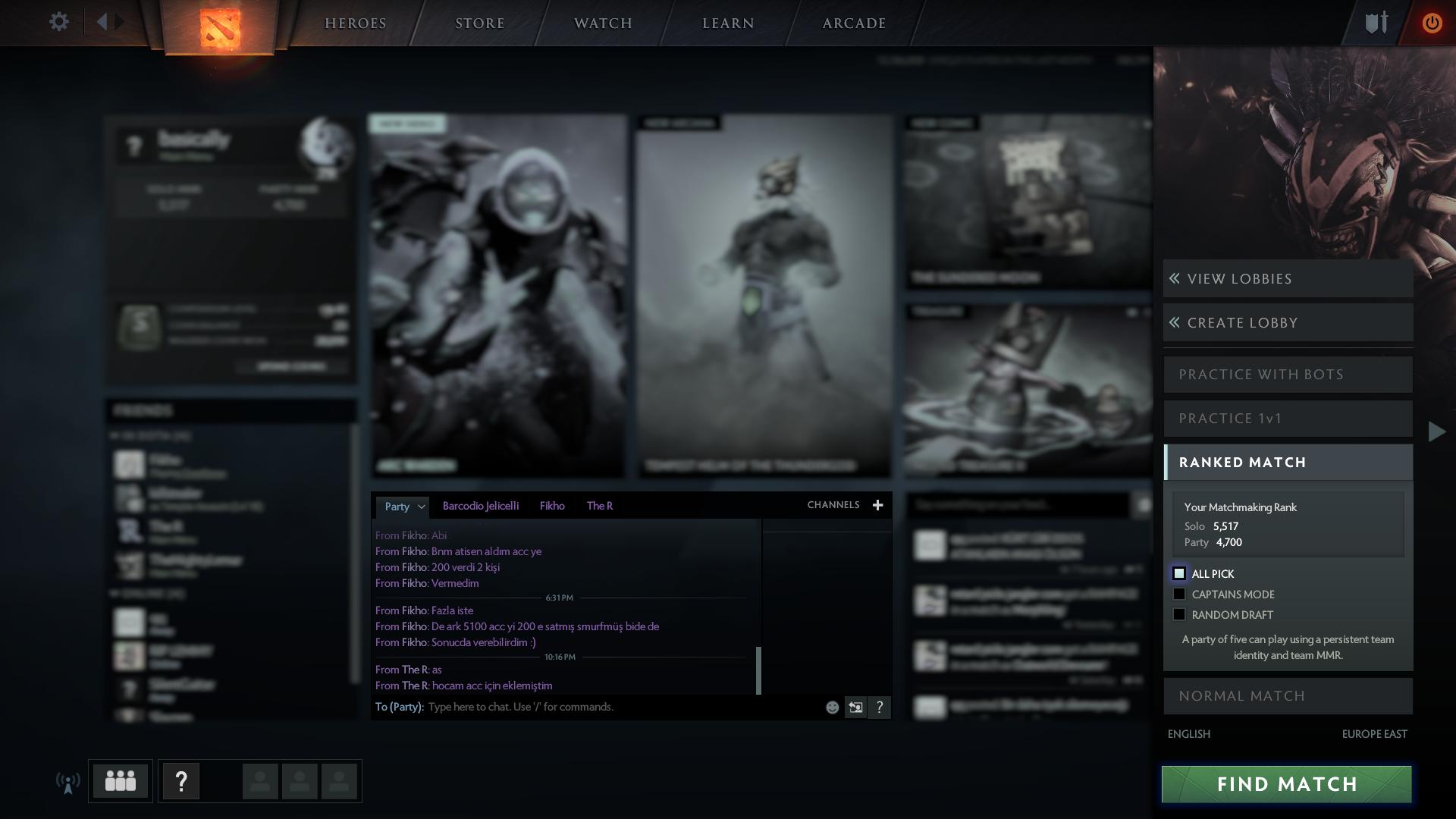Screen dimensions: 1456x819
Task: Quit the game with the power icon
Action: click(x=1432, y=23)
